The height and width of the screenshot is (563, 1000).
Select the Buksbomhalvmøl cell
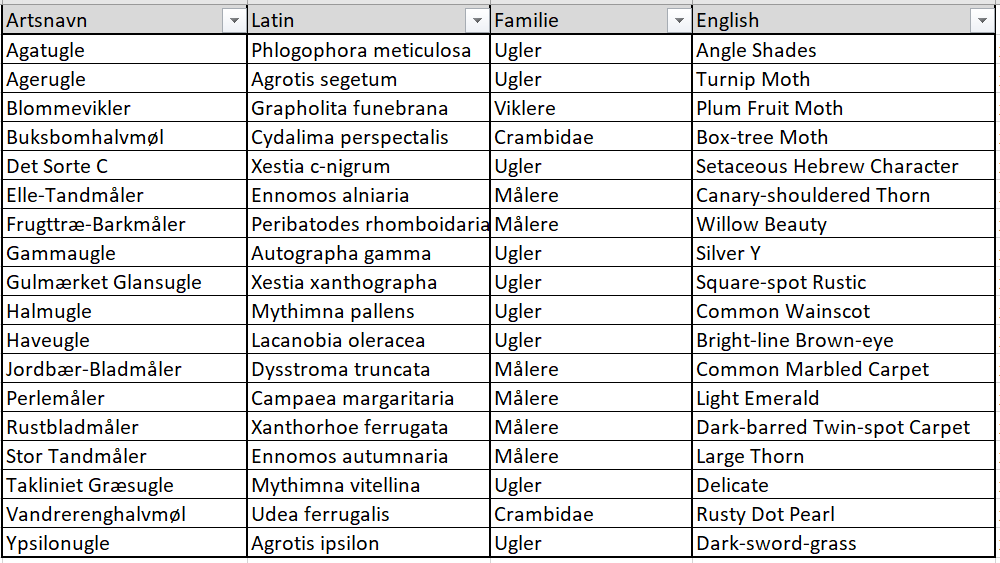125,137
